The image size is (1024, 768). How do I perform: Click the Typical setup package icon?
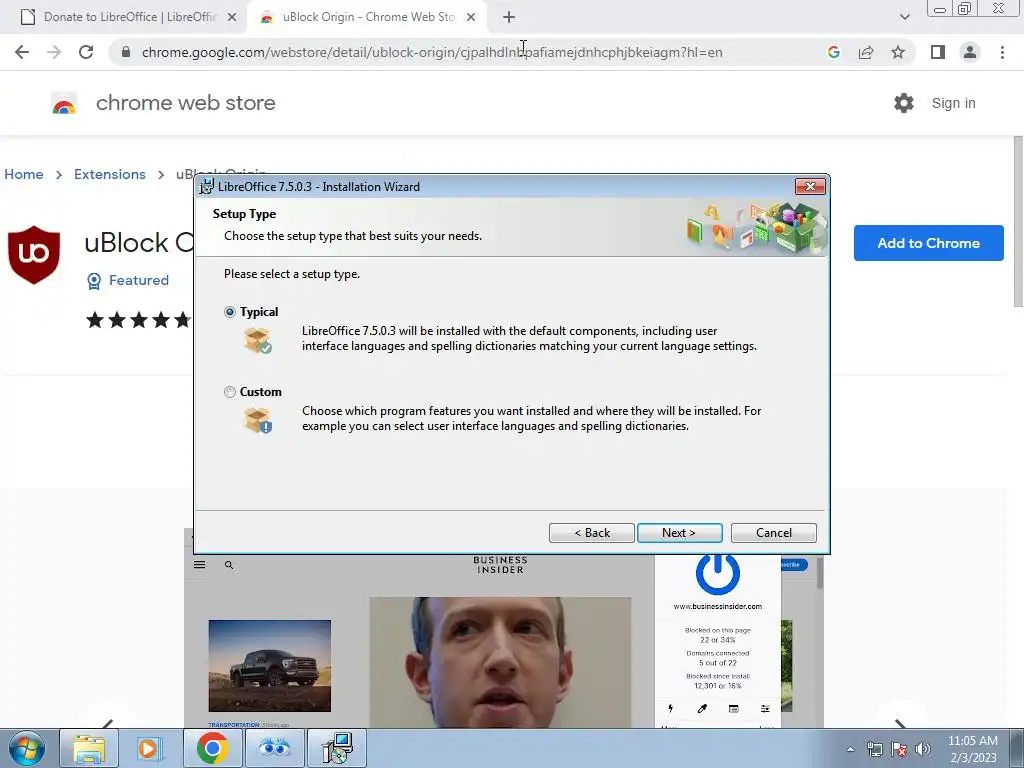click(x=258, y=340)
